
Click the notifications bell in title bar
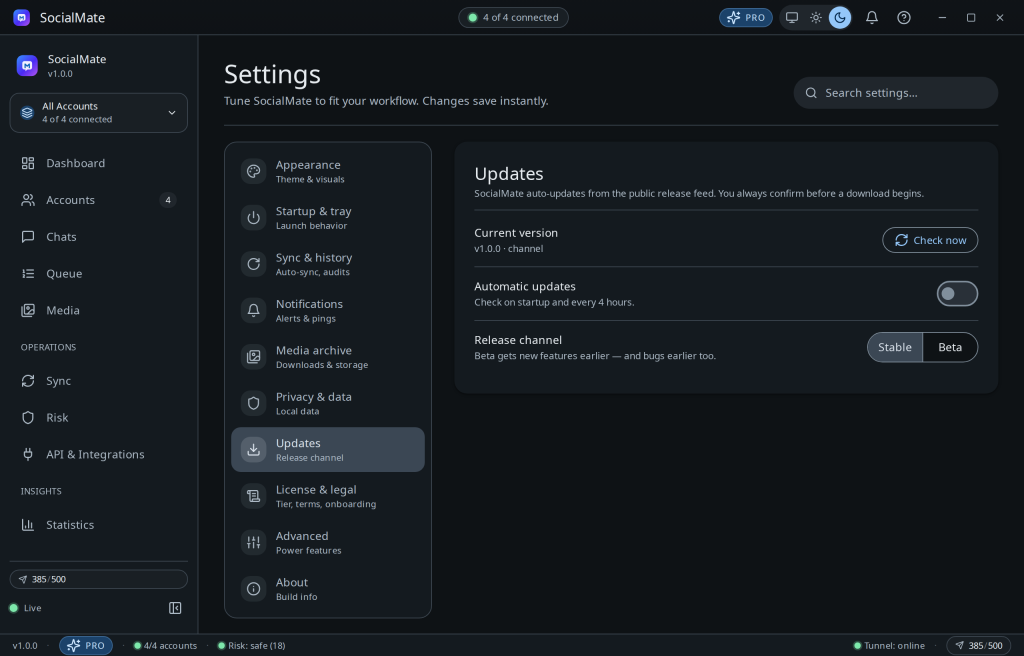pos(872,18)
